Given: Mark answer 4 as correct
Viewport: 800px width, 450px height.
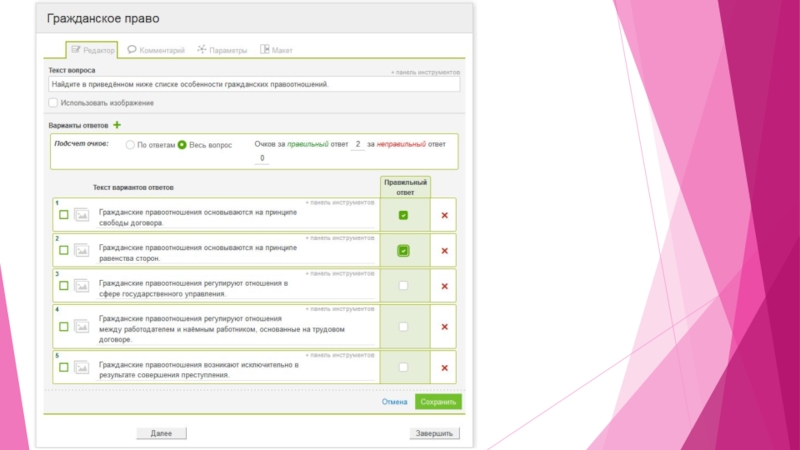Looking at the screenshot, I should [403, 327].
